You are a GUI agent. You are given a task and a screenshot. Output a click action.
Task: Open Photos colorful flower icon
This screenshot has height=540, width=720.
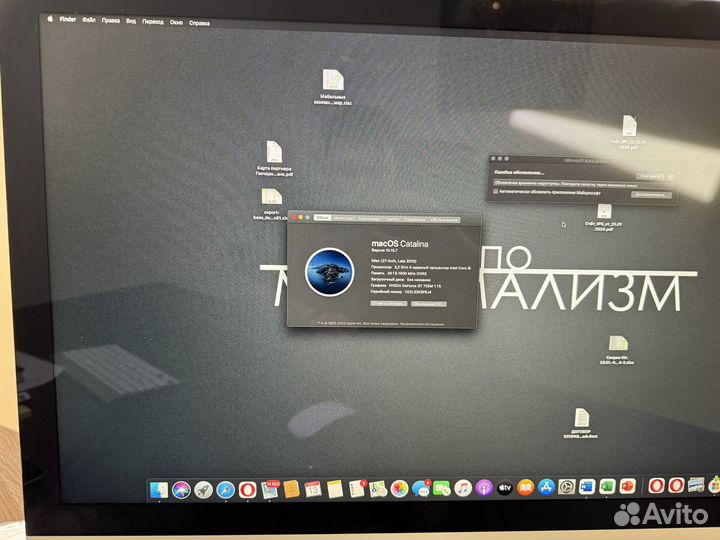point(399,489)
